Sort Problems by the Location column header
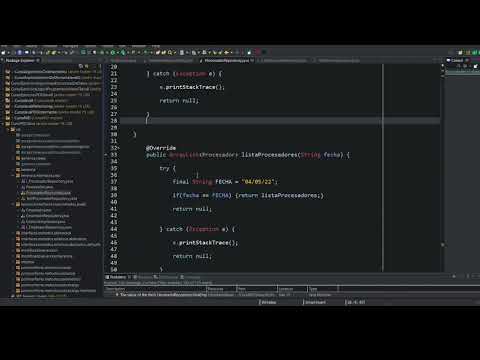480x360 pixels. [292, 289]
